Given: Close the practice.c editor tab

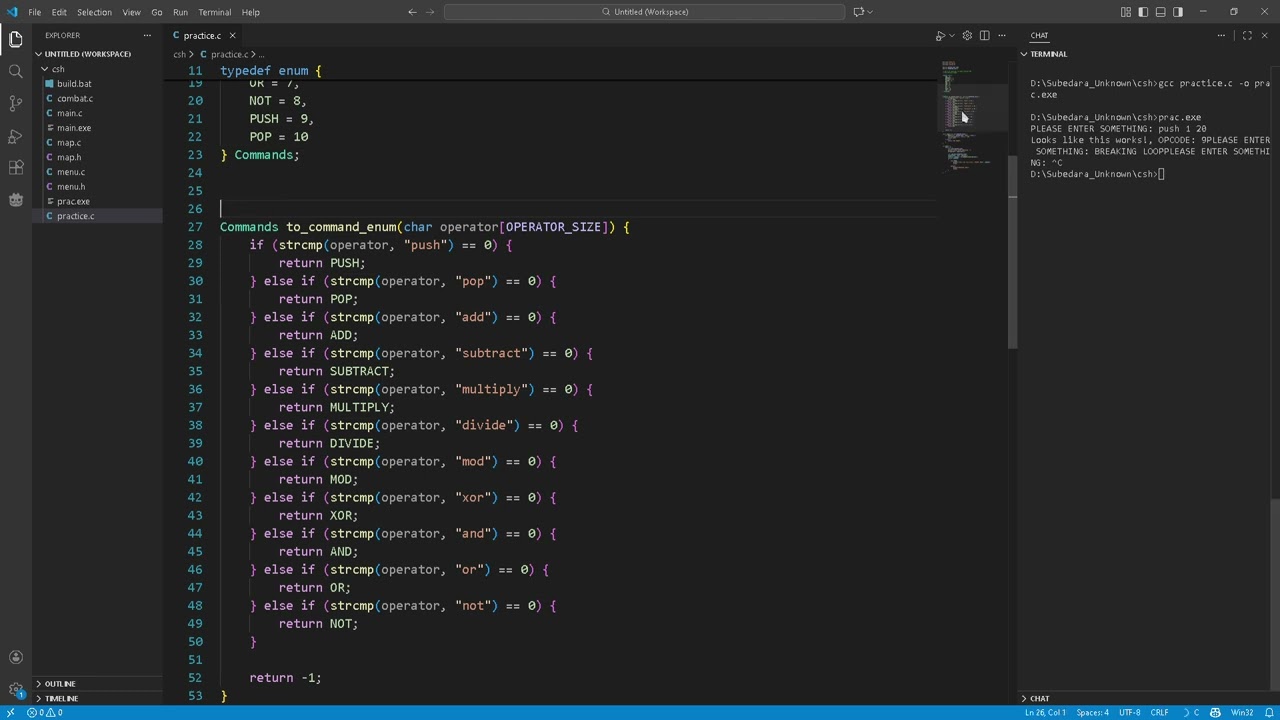Looking at the screenshot, I should [232, 36].
